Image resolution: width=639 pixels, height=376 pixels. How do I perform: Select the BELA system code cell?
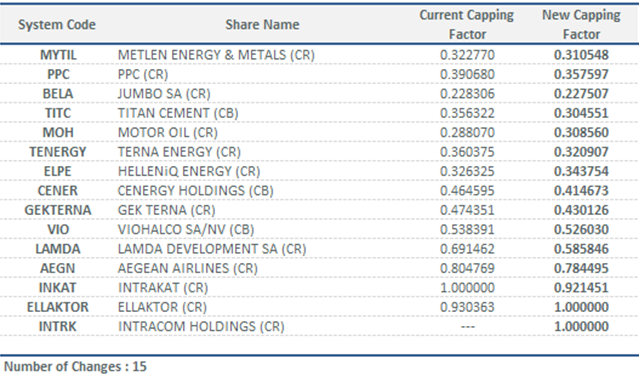[x=58, y=94]
